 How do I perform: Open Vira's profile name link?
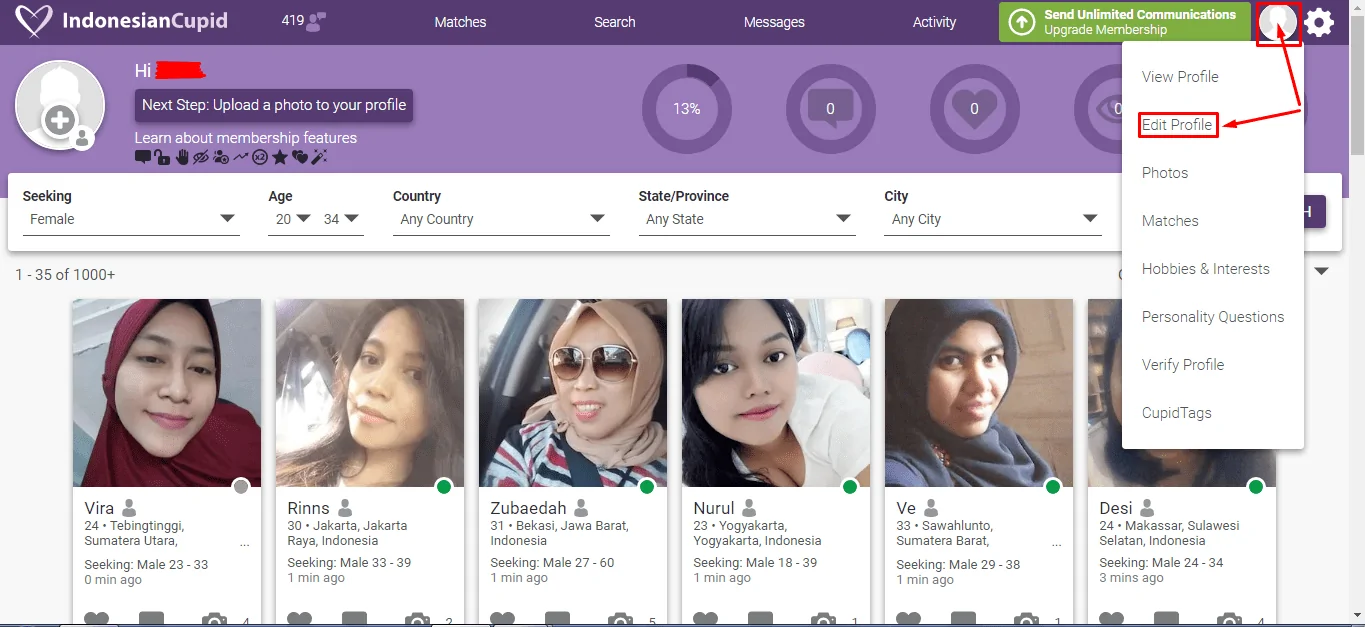click(x=99, y=508)
